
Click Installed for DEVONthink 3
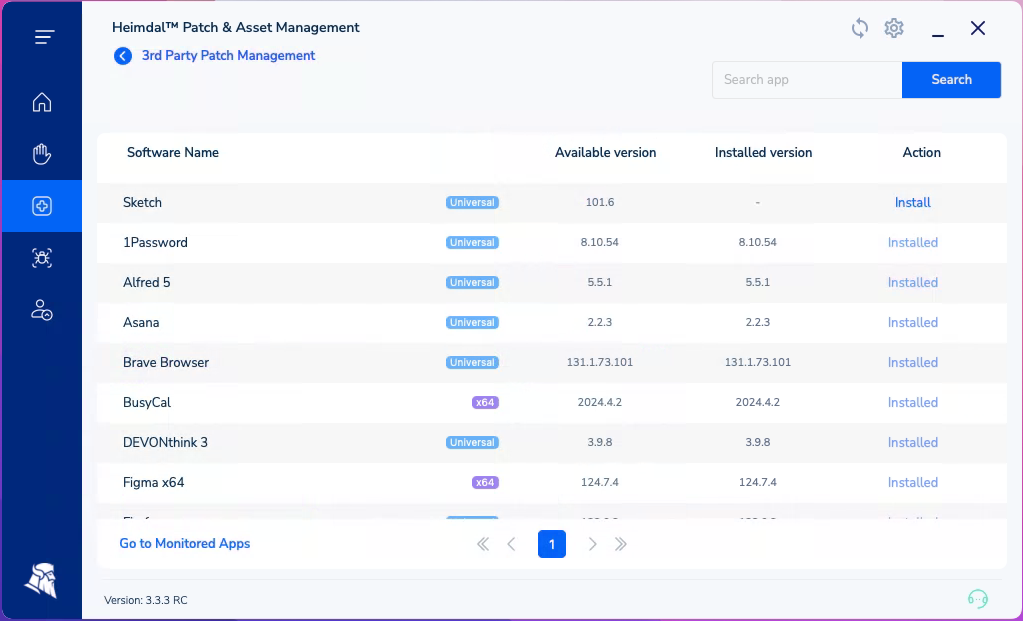(x=912, y=442)
